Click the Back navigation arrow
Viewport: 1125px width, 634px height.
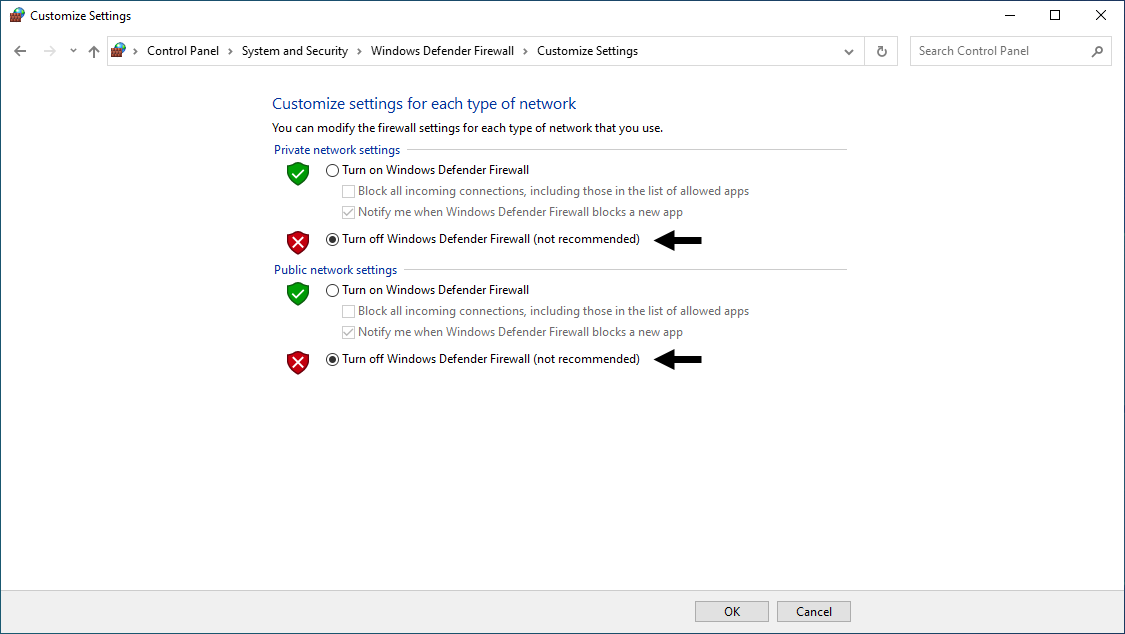coord(20,51)
